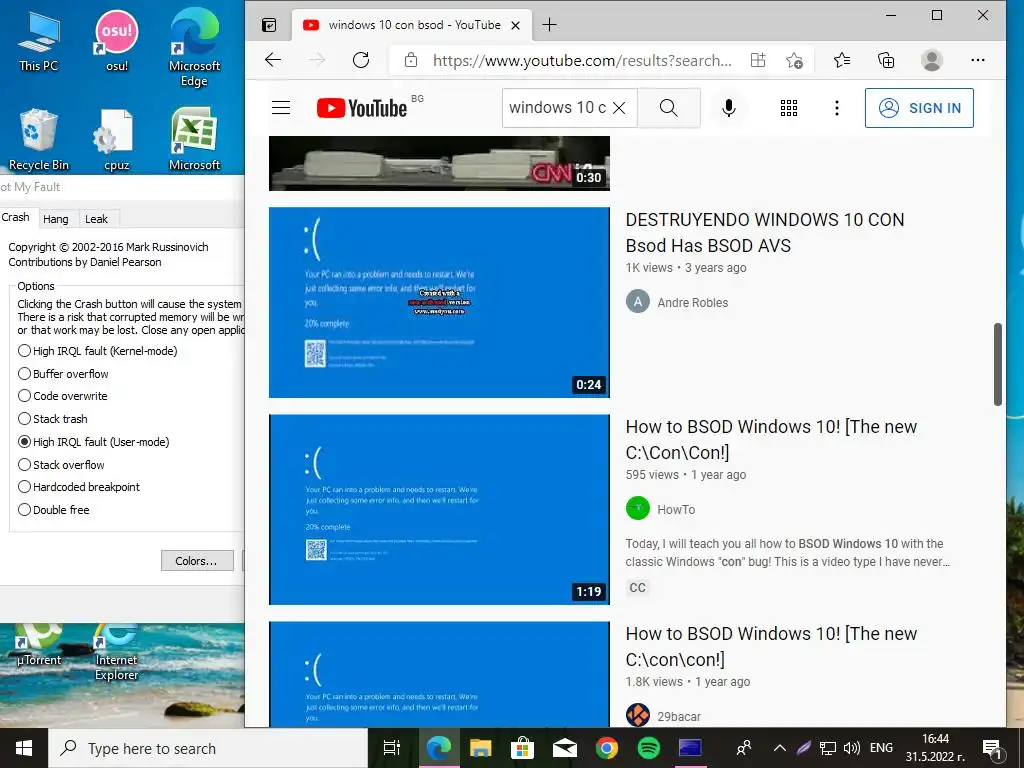Open YouTube settings three-dot menu
This screenshot has height=768, width=1024.
click(x=837, y=108)
